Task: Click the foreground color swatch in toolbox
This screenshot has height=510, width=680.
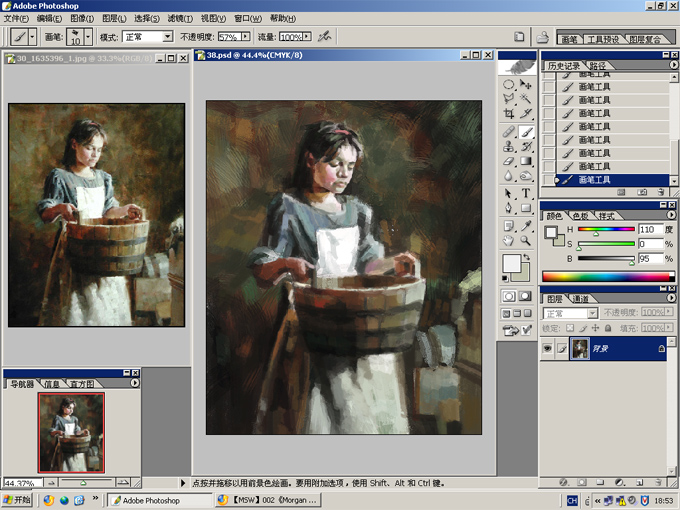Action: (512, 263)
